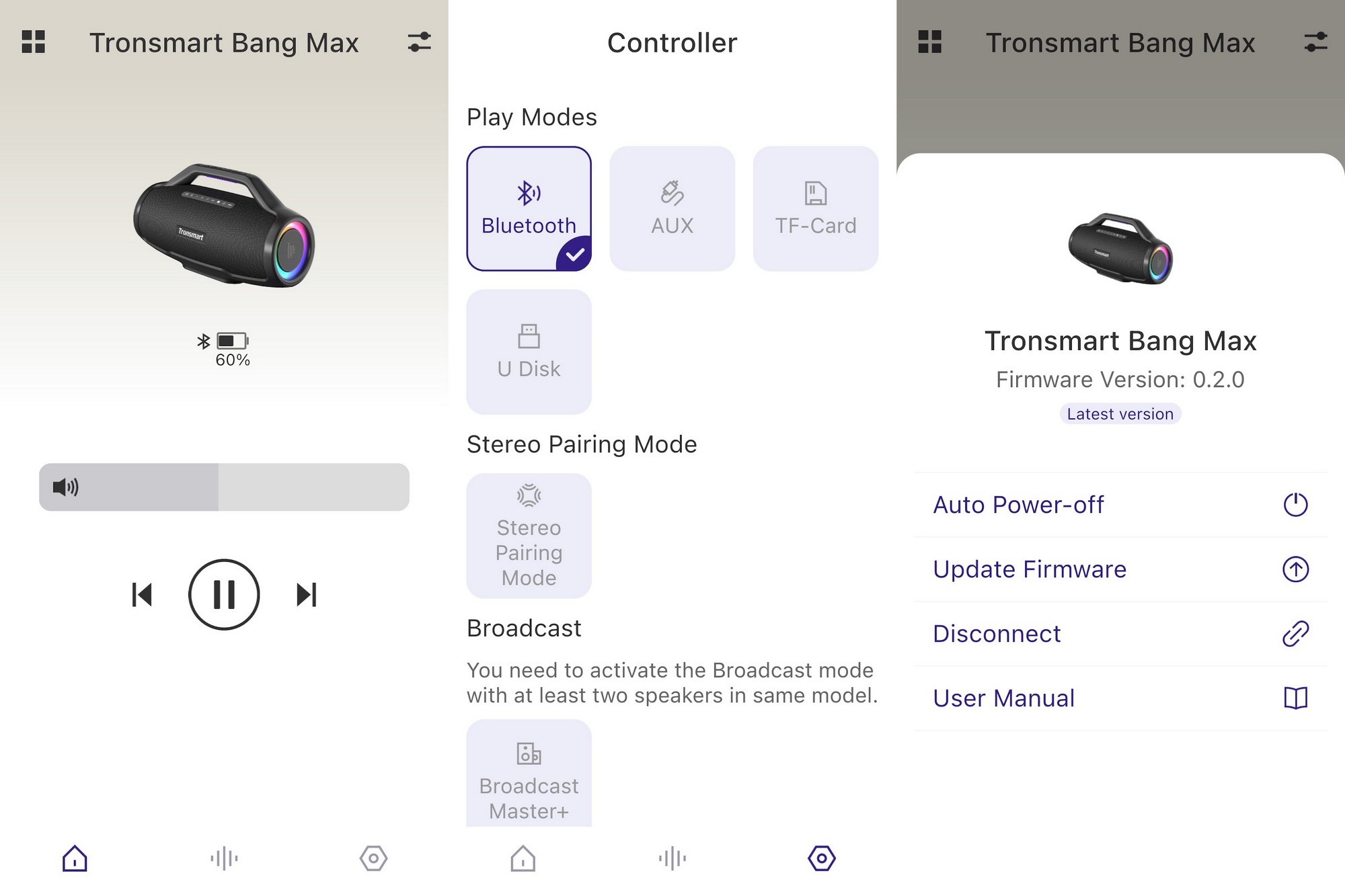Select the TF-Card play mode icon

pos(815,207)
